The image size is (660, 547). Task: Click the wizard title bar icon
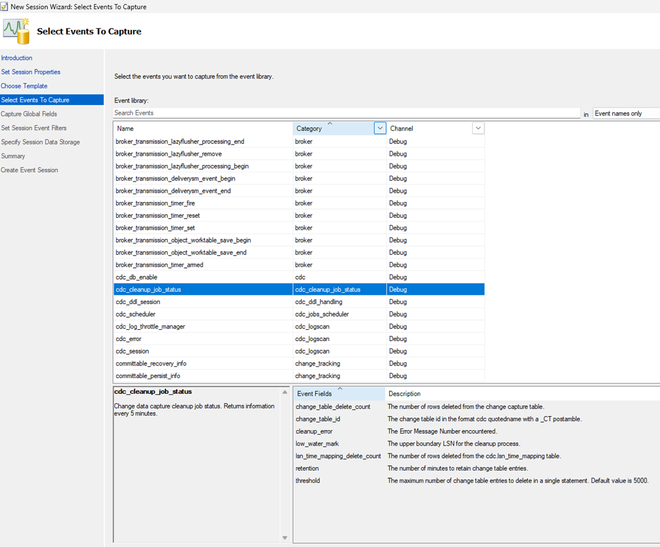4,7
